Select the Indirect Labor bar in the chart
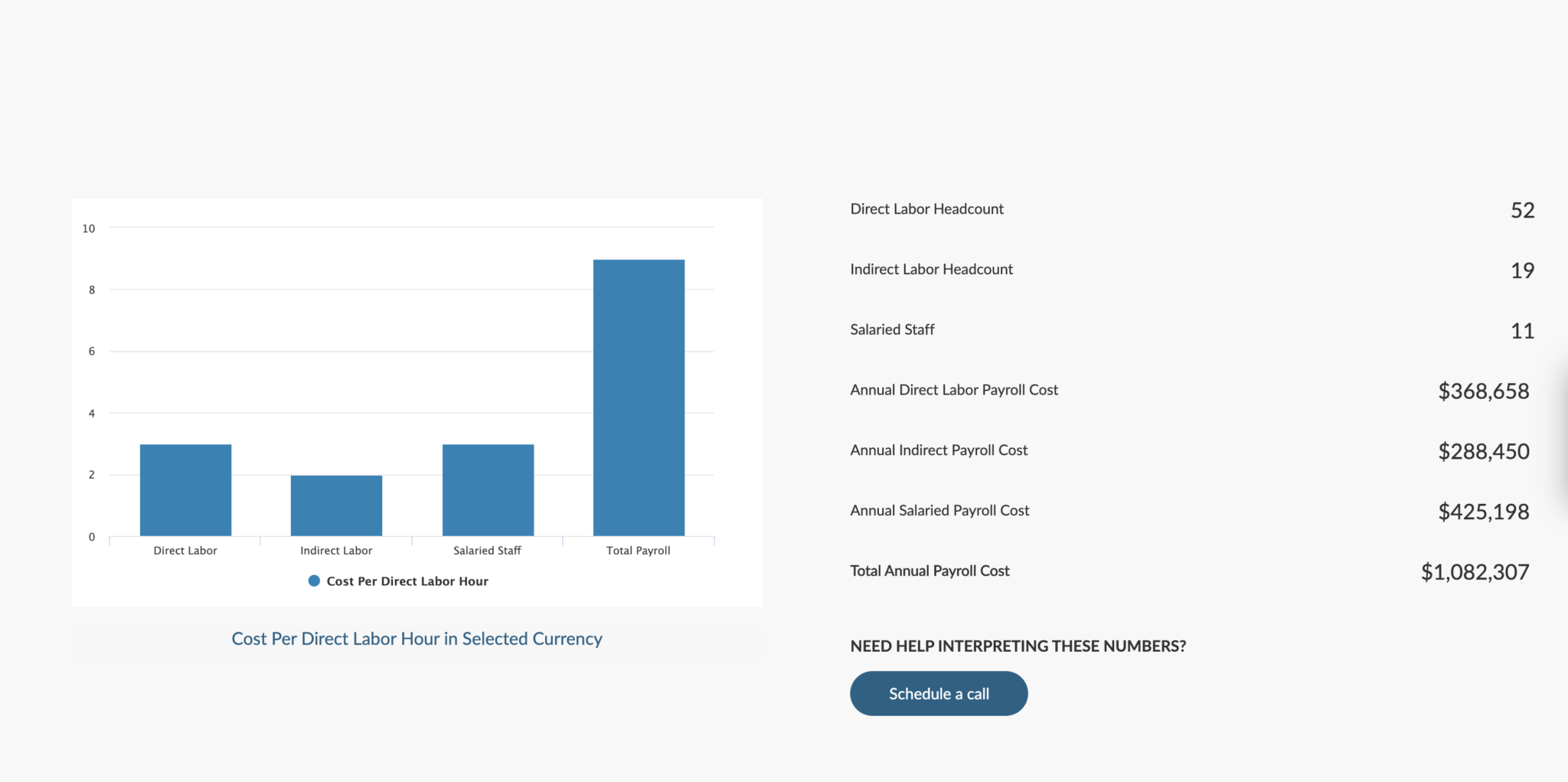Screen dimensions: 1568x782 [x=335, y=504]
